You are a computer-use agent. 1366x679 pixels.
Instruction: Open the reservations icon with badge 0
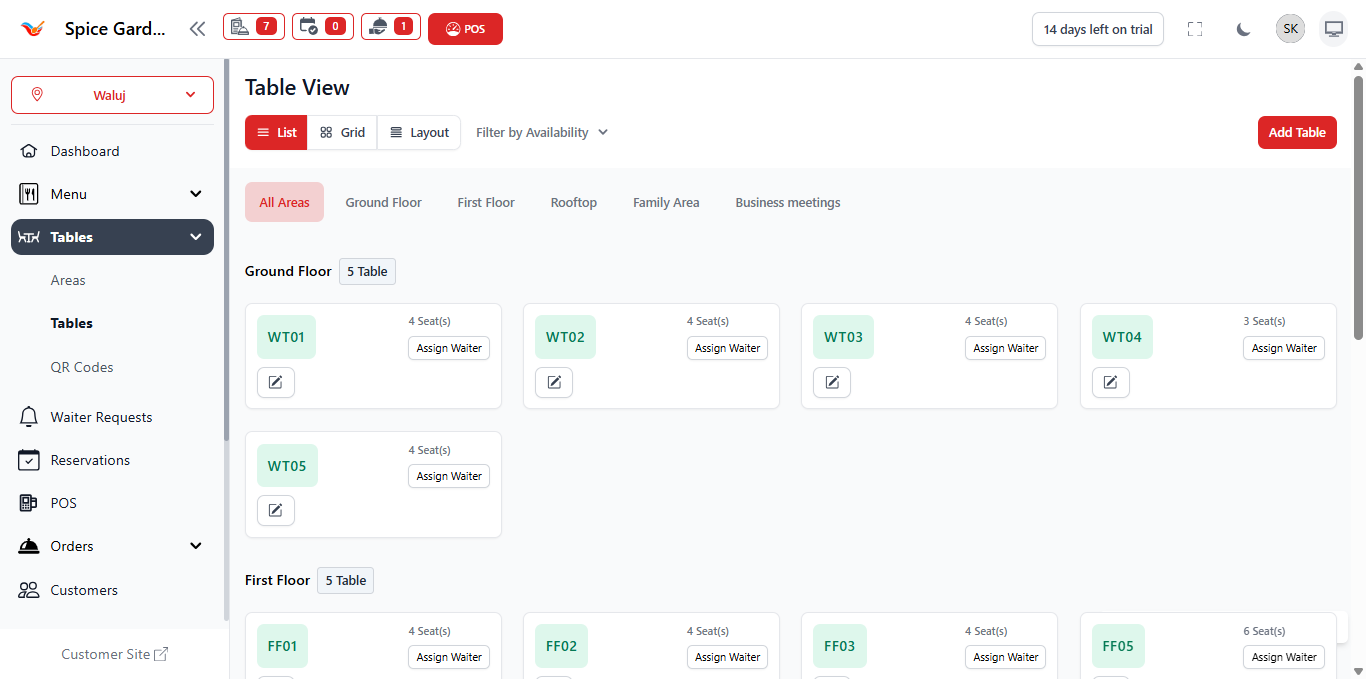[322, 27]
